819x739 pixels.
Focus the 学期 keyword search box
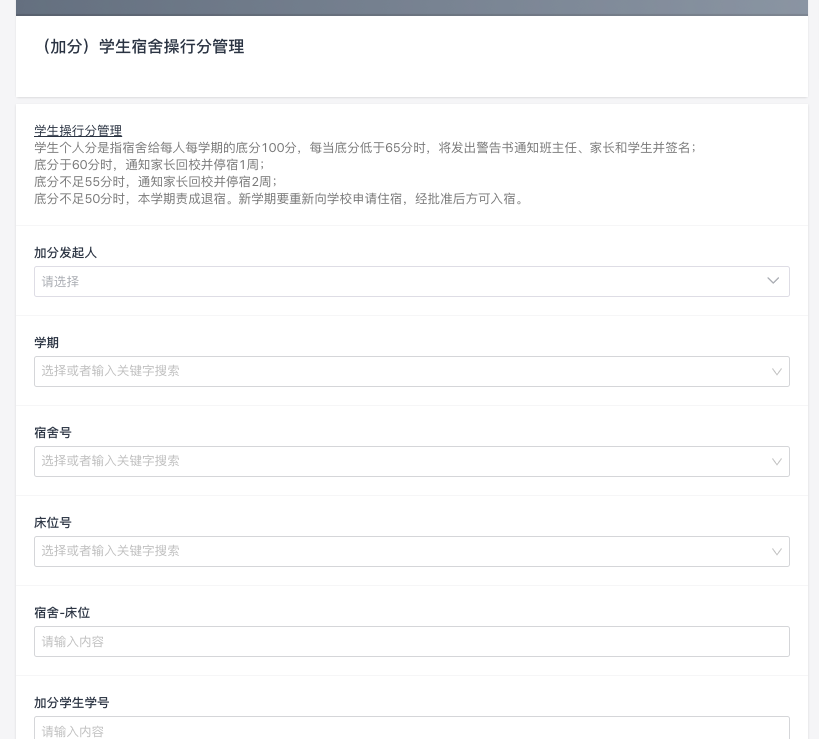[x=400, y=371]
